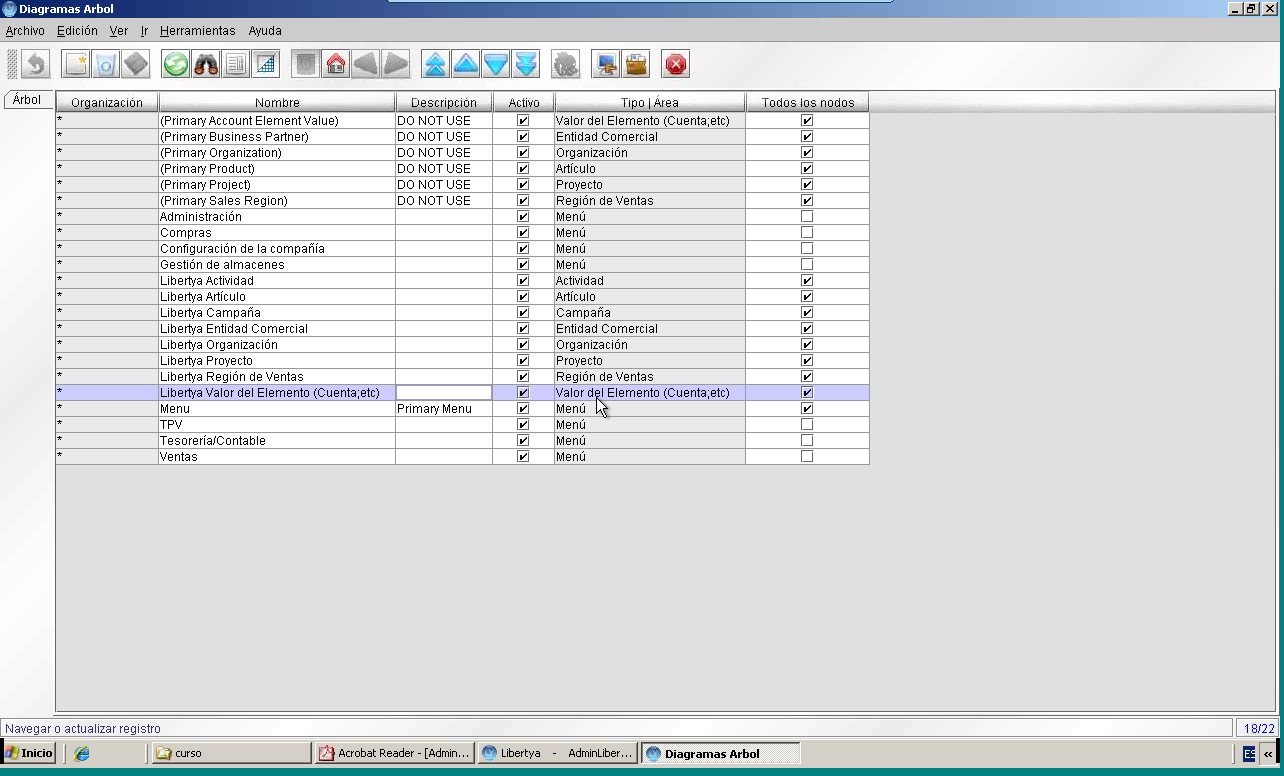The height and width of the screenshot is (776, 1284).
Task: Click the brown briefcase toolbar icon
Action: (x=636, y=65)
